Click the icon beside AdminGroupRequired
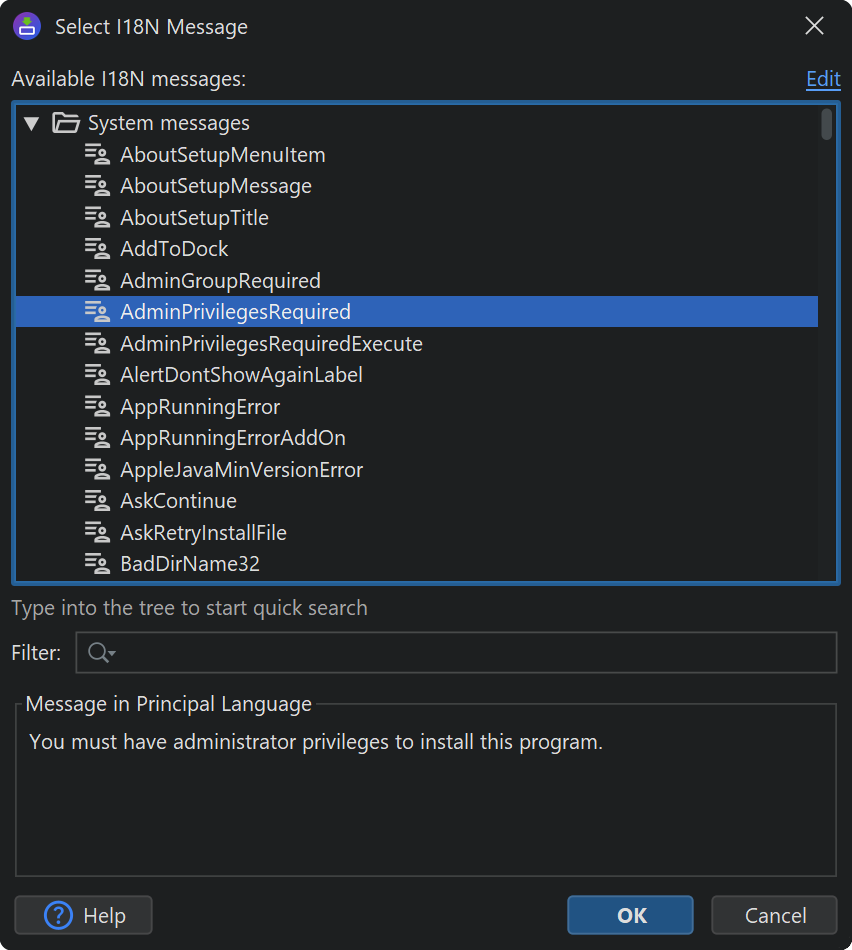Screen dimensions: 852x950 point(97,280)
